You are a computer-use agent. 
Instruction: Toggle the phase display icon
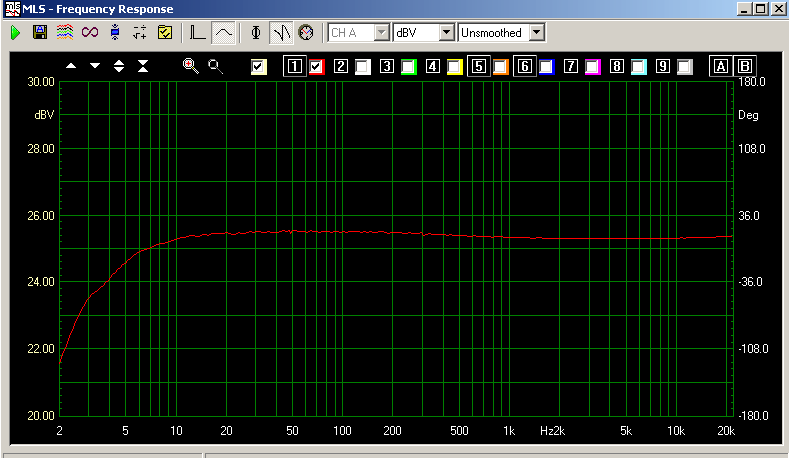[x=256, y=33]
